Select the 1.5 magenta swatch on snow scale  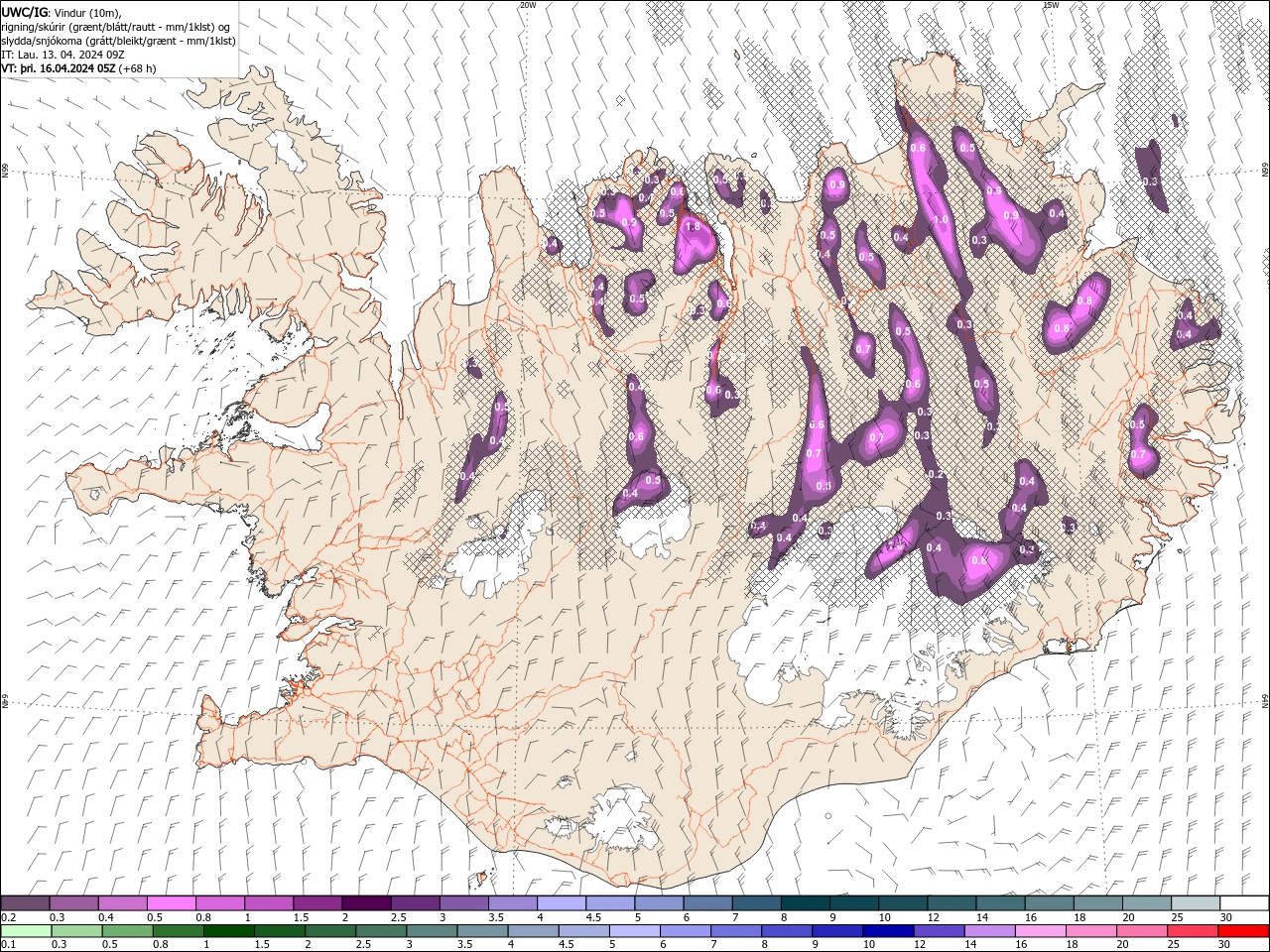click(317, 903)
